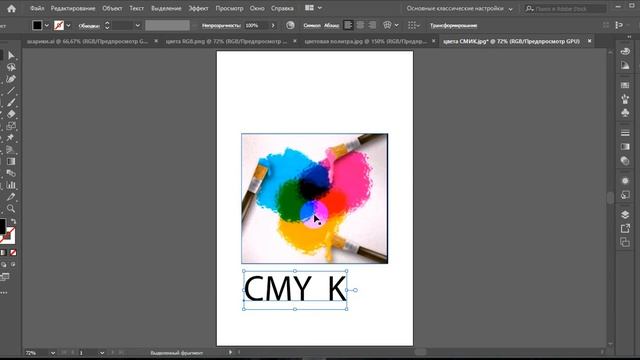
Task: Open the Просмотр menu
Action: [x=229, y=8]
